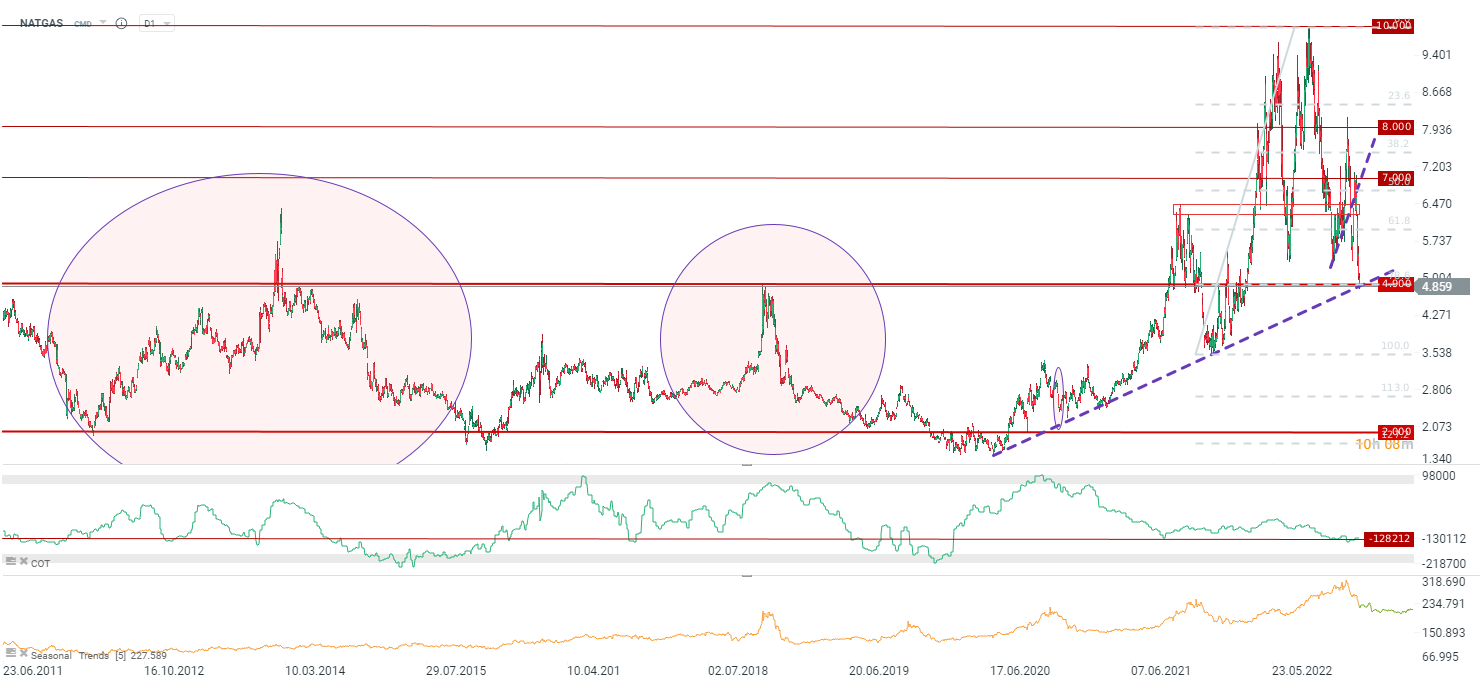Click the NATGAS symbol name

pyautogui.click(x=42, y=22)
